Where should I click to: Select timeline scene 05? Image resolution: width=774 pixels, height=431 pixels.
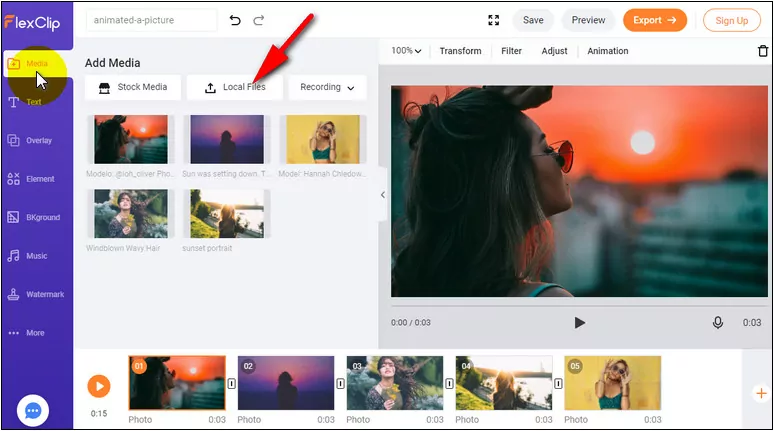(613, 383)
